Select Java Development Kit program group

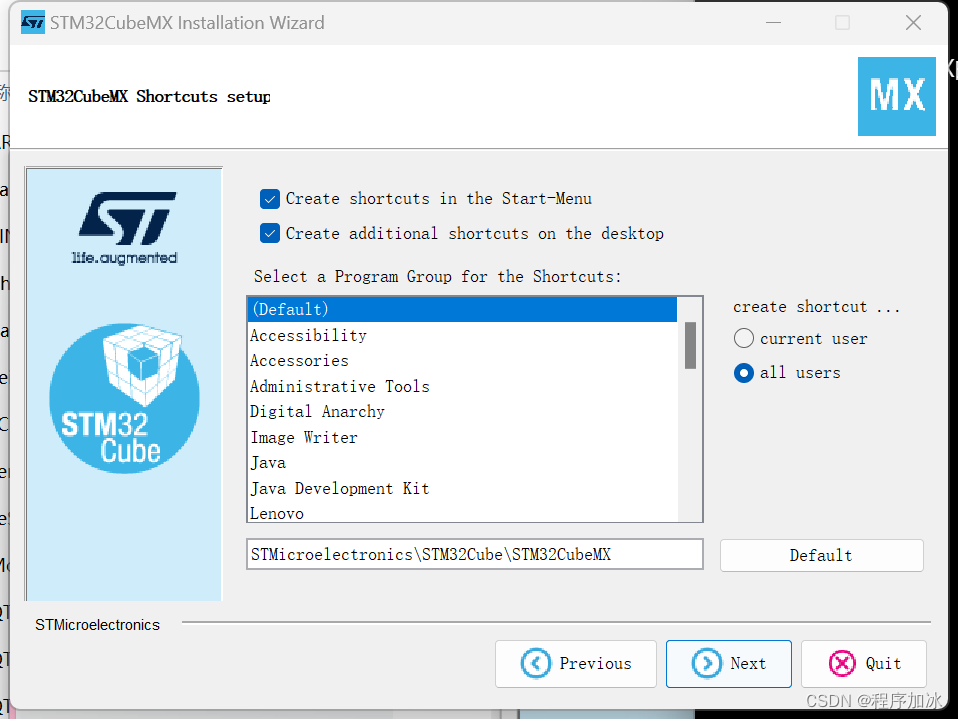(x=463, y=489)
